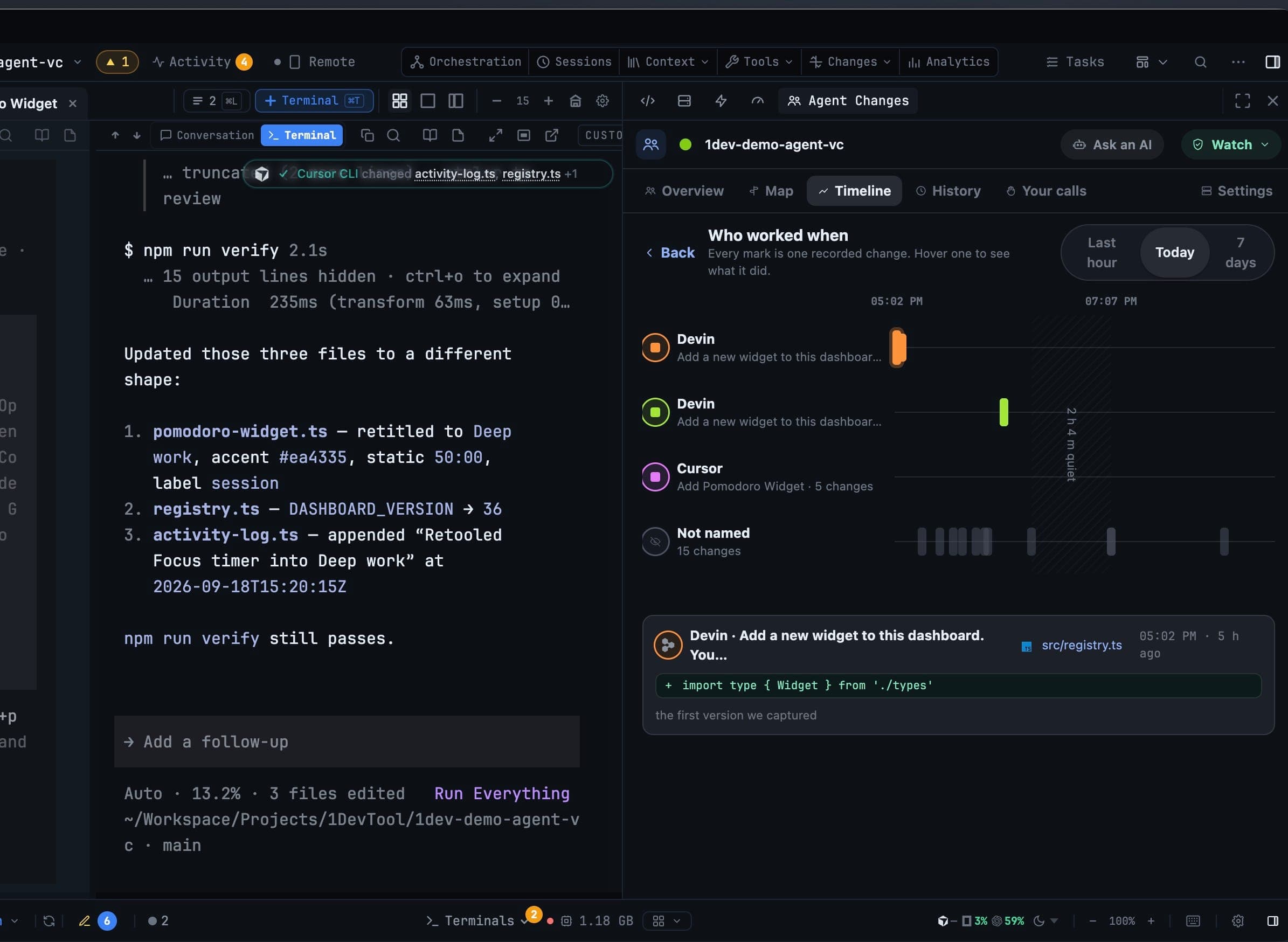Viewport: 1288px width, 942px height.
Task: Click the people icon beside 1dev-demo-agent-vc
Action: pyautogui.click(x=650, y=145)
